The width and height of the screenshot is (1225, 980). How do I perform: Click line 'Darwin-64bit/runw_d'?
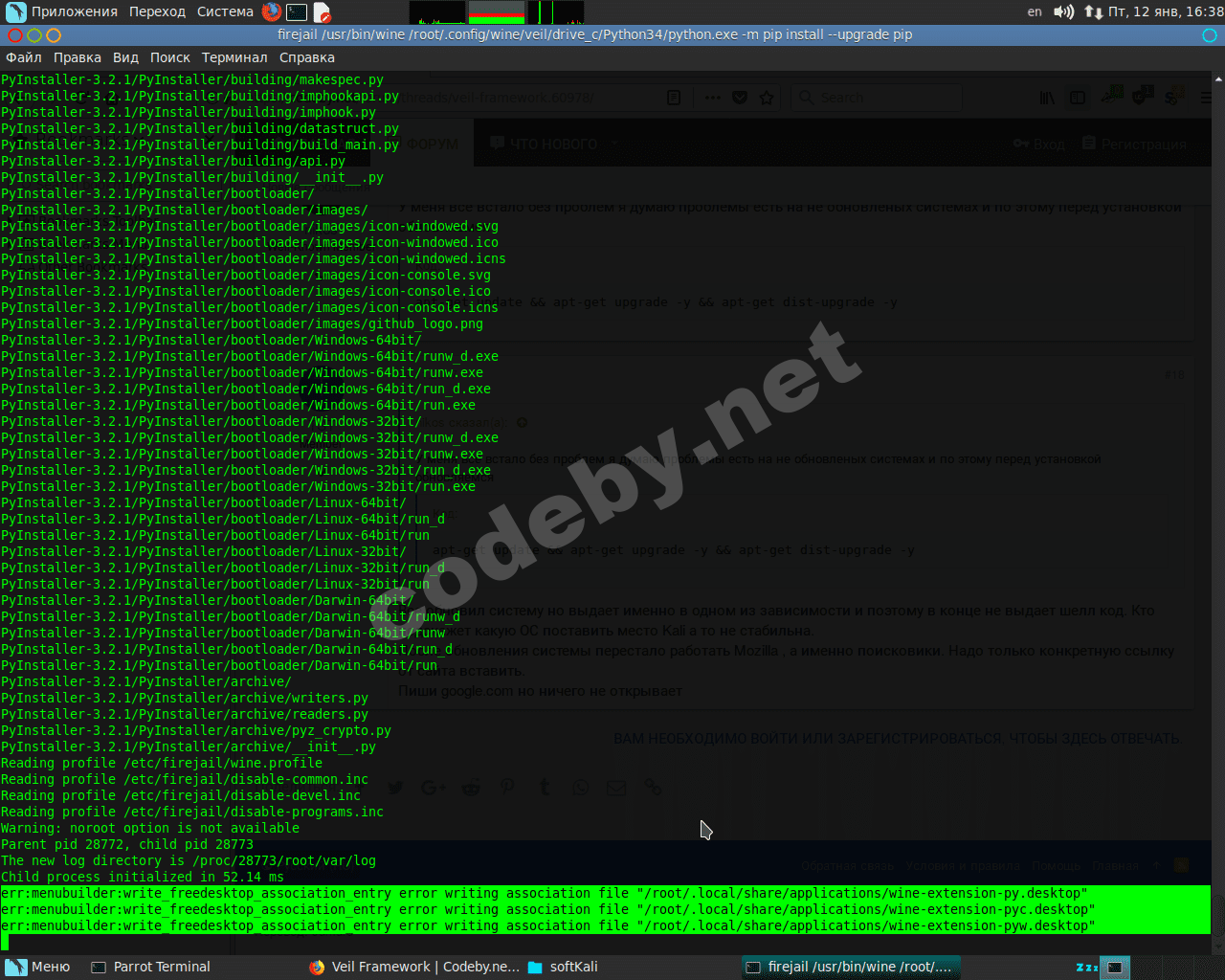(231, 617)
